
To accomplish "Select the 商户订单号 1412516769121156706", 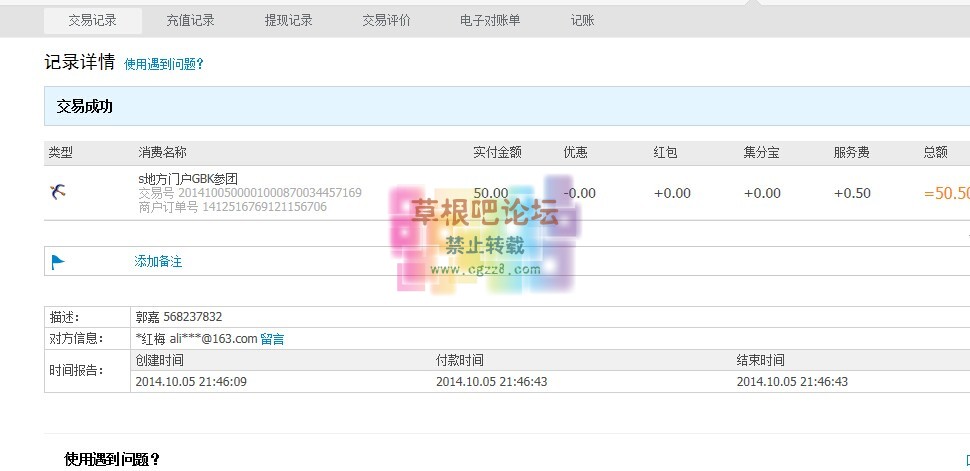I will (233, 207).
